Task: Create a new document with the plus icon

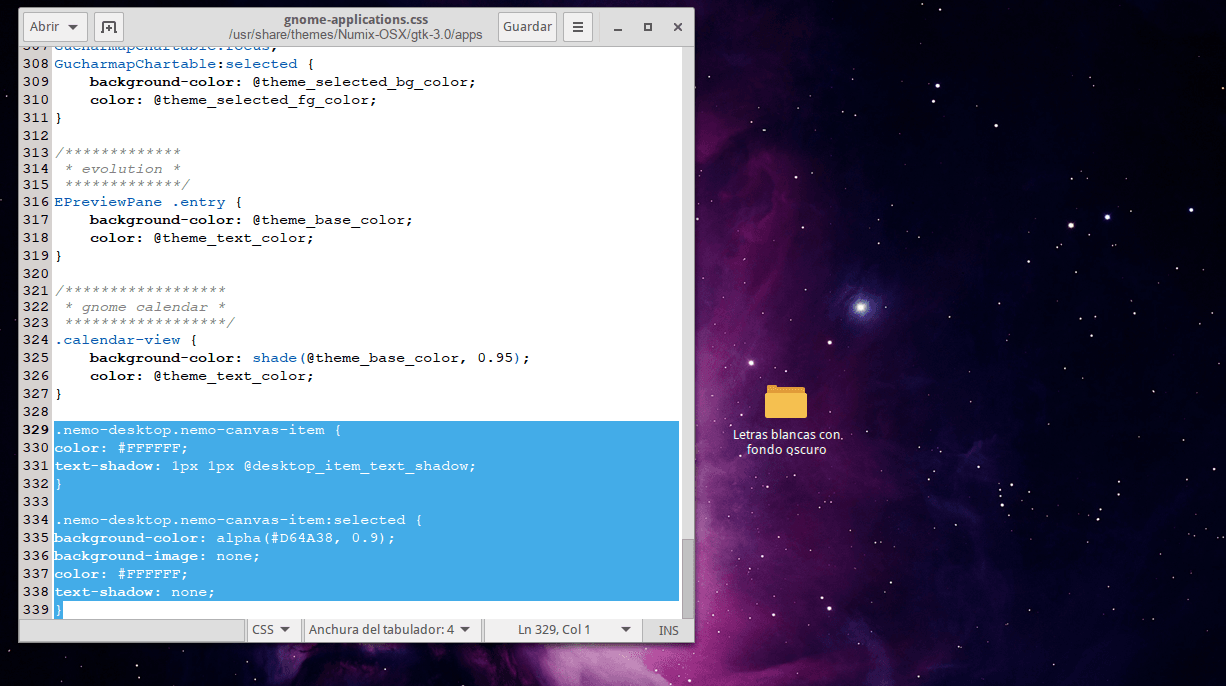Action: (109, 27)
